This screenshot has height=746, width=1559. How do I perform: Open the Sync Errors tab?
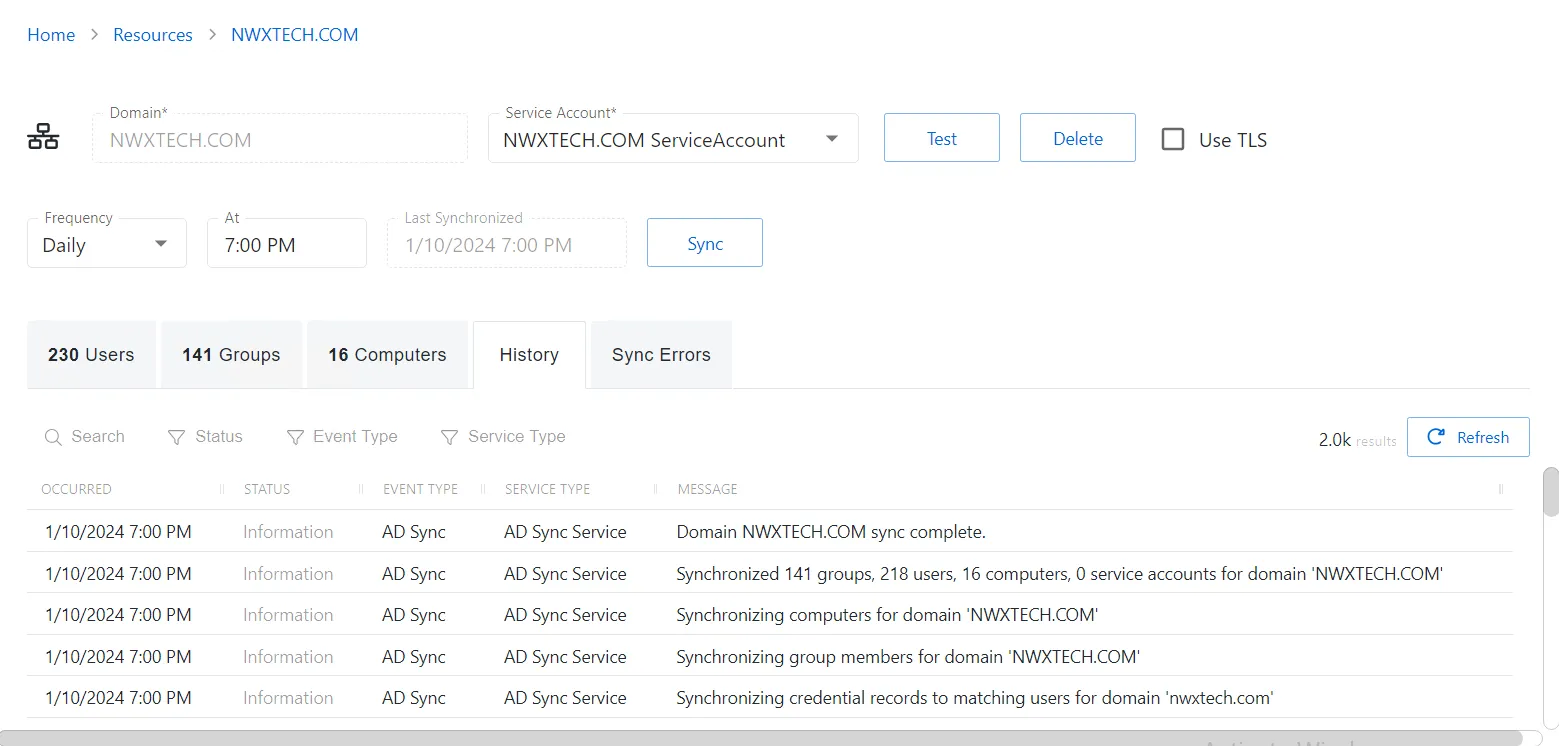[661, 355]
